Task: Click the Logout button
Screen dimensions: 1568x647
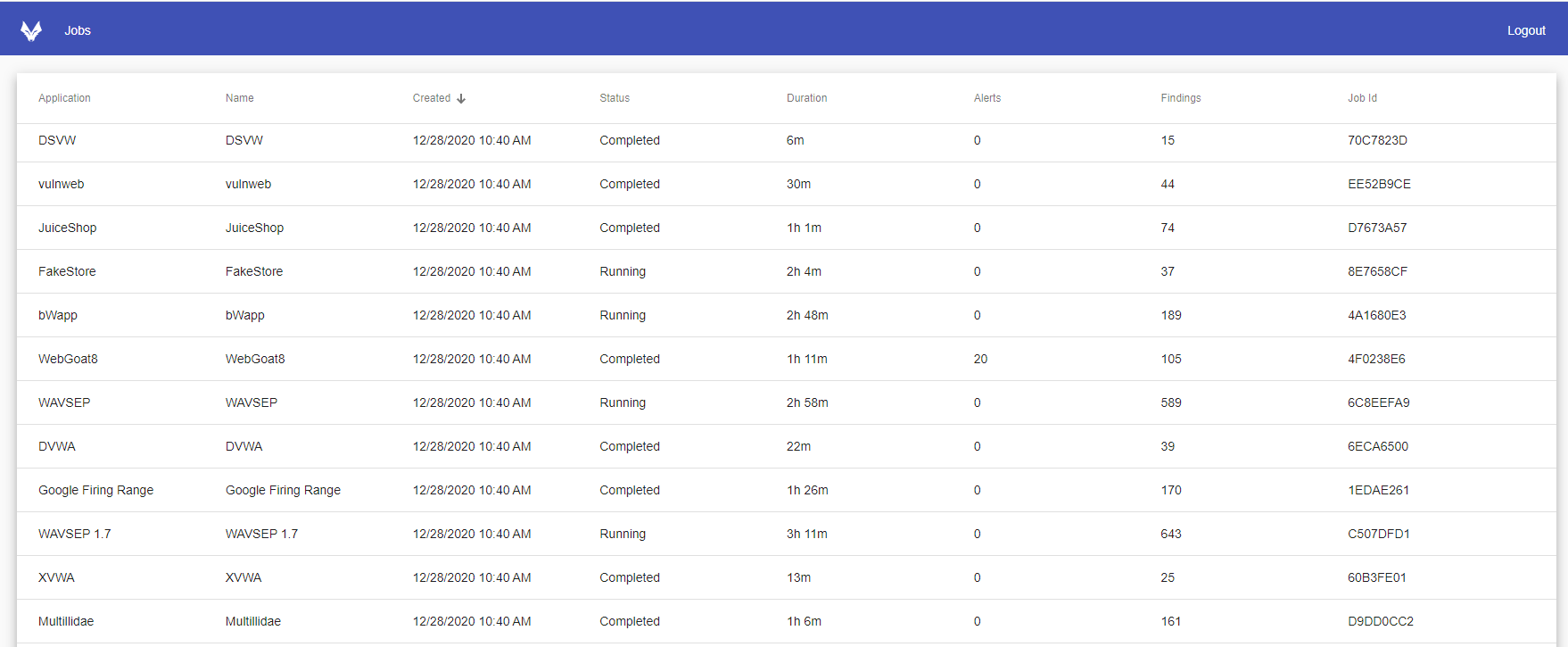Action: pos(1525,31)
